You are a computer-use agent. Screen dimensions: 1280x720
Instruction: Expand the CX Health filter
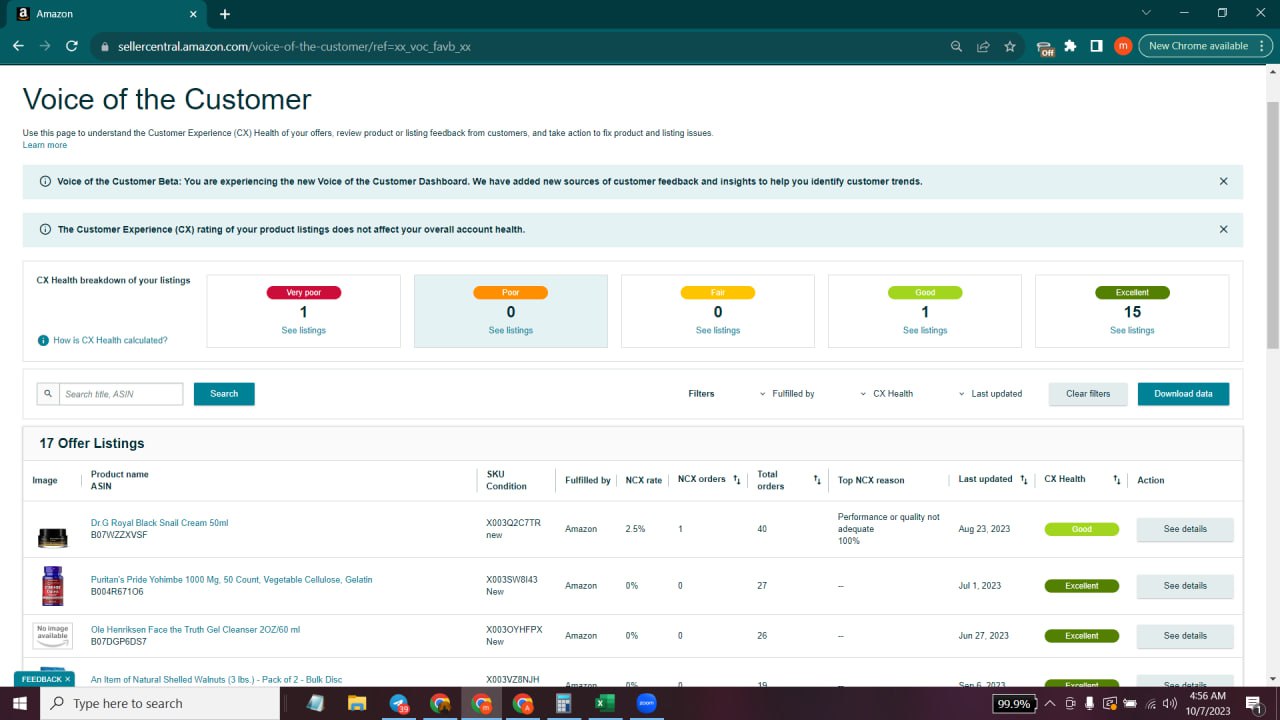[887, 394]
